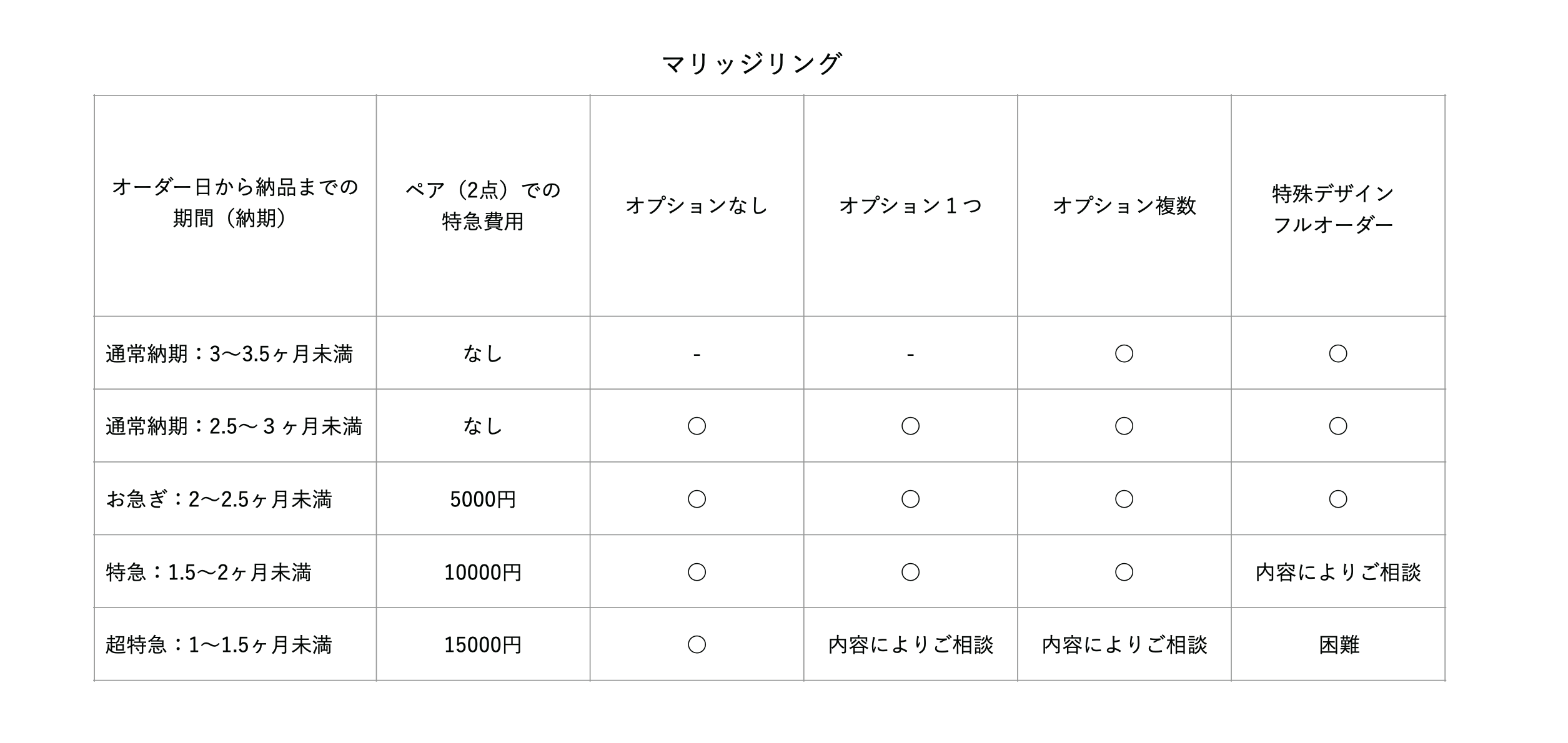The width and height of the screenshot is (1568, 743).
Task: Click the 5000円 fee cell
Action: coord(483,499)
